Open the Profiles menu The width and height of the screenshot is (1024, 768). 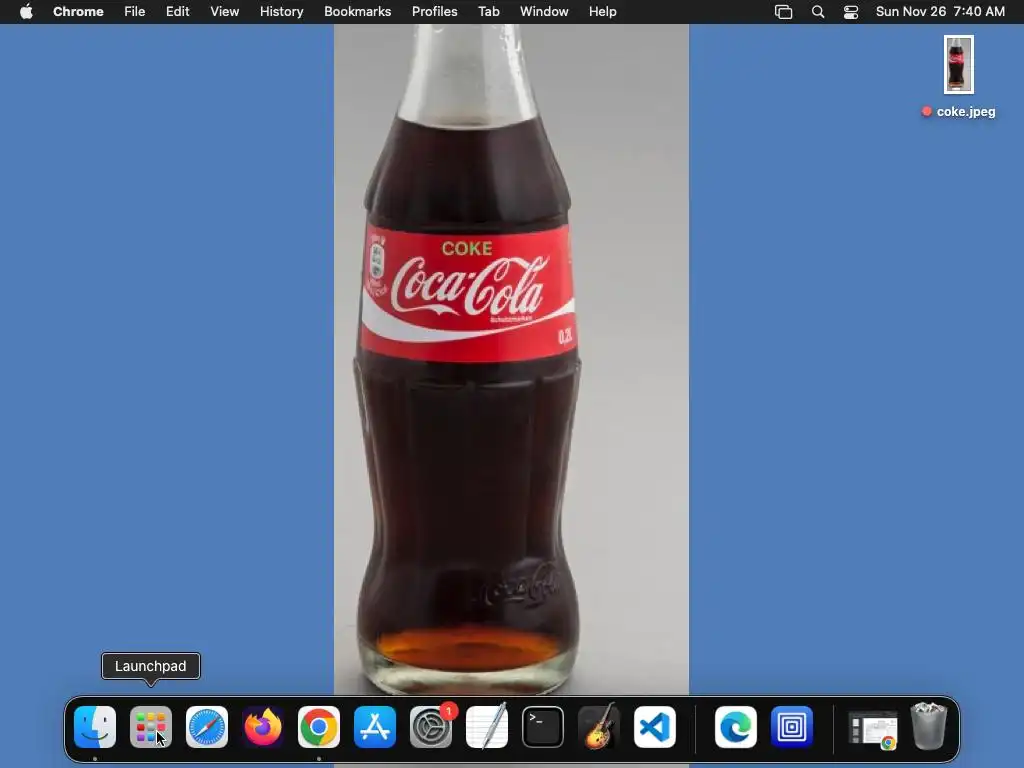point(434,12)
